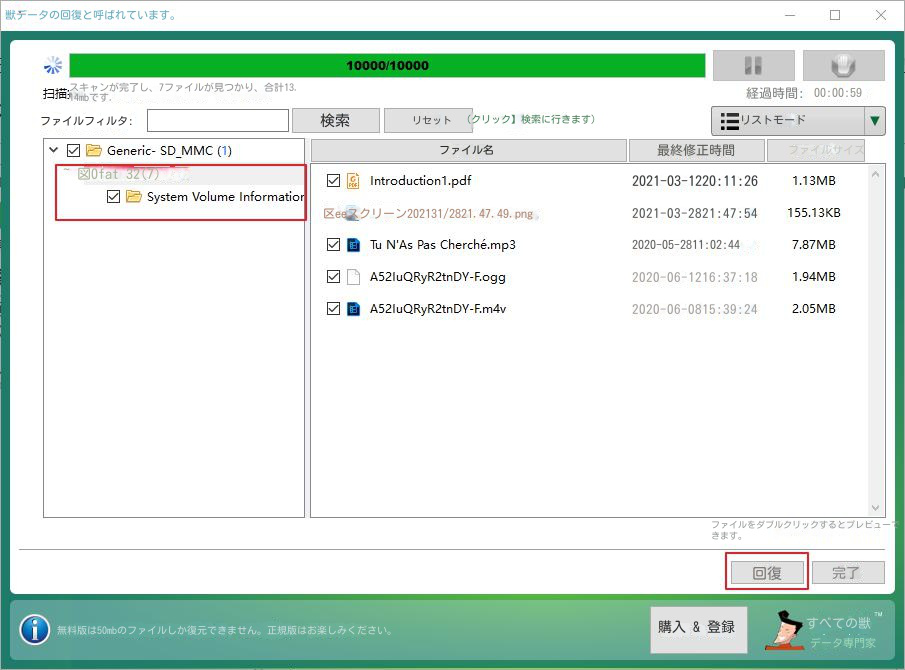Uncheck the A52IuQRyR2tnDY-F.ogg checkbox

coord(333,276)
